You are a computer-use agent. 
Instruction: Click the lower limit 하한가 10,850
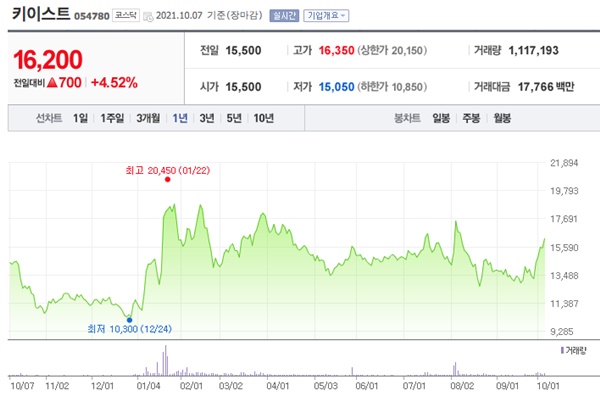tap(392, 87)
